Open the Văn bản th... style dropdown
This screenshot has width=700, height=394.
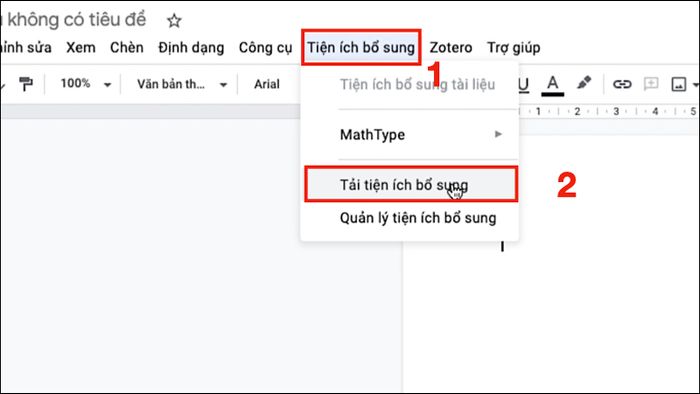pos(182,84)
